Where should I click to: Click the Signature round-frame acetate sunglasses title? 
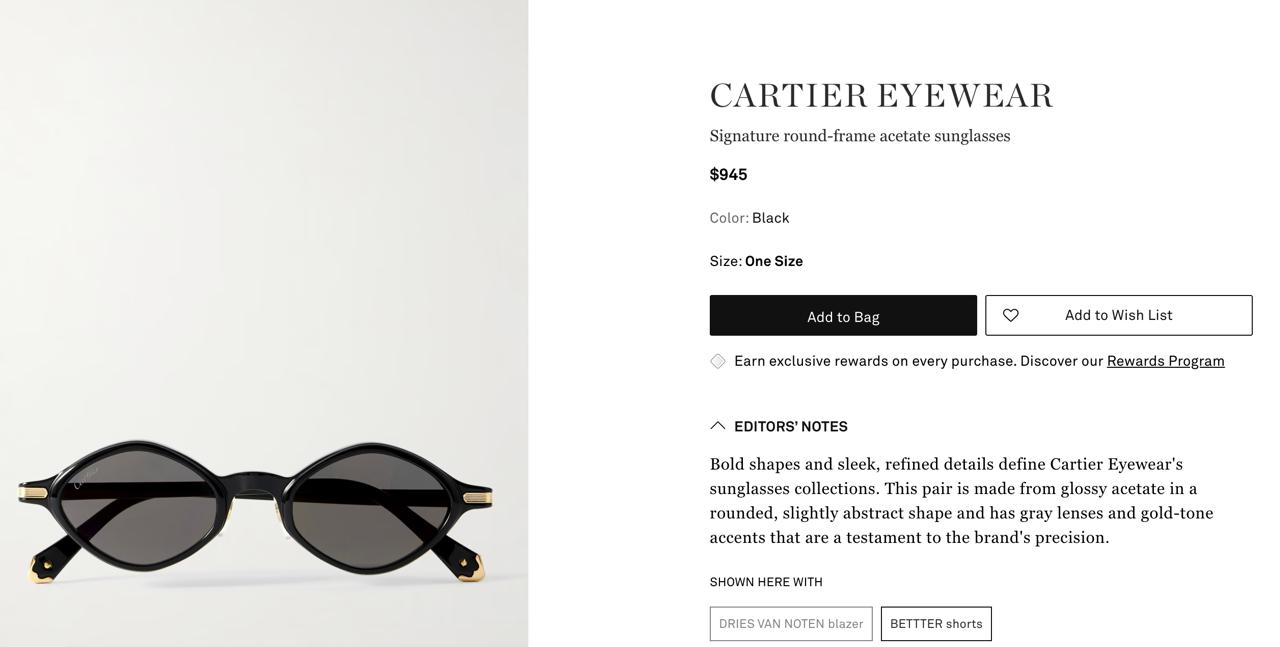[x=860, y=136]
